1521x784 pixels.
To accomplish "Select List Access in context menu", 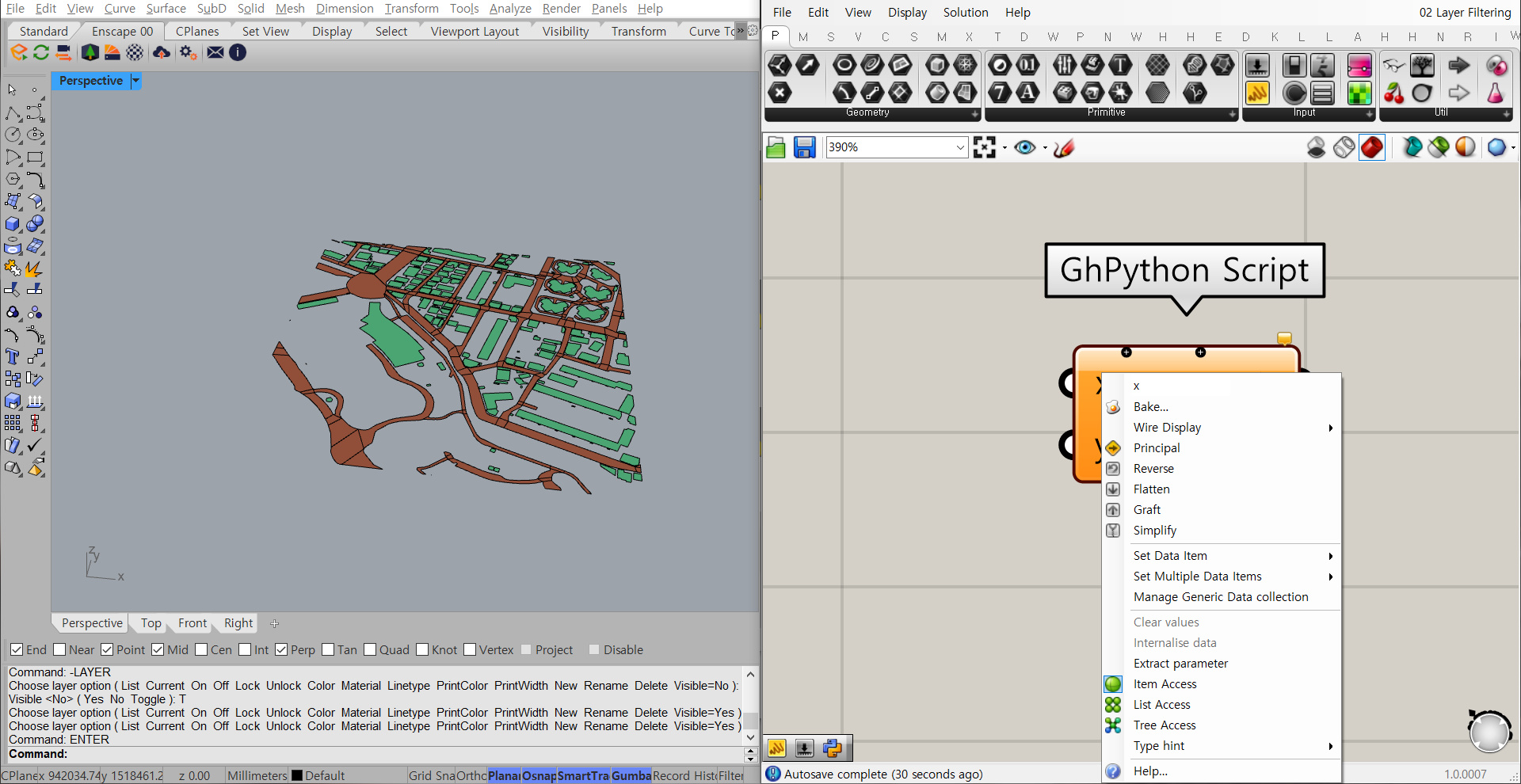I will click(x=1161, y=705).
